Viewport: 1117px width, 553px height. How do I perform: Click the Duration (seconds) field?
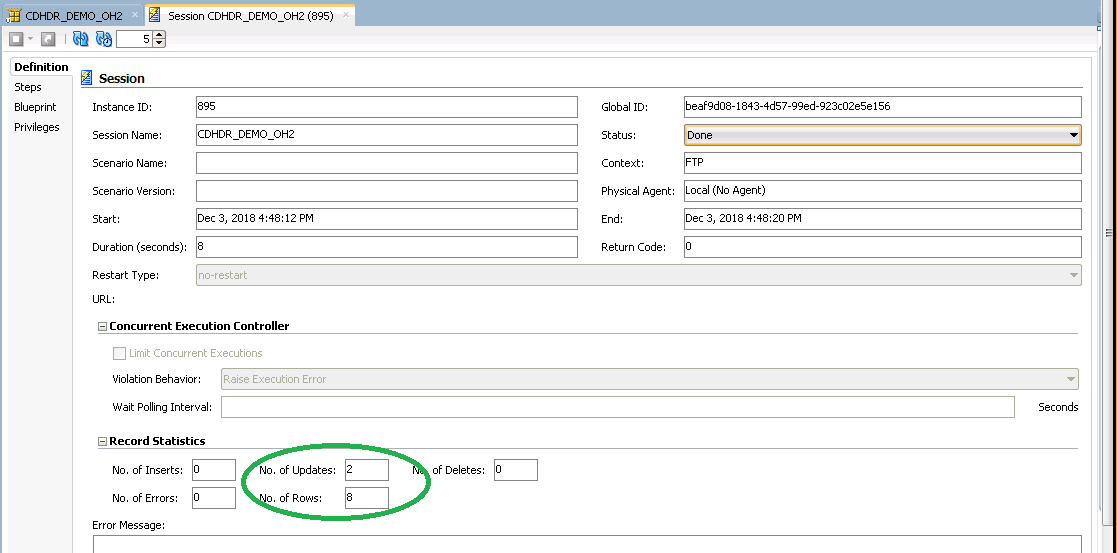[x=387, y=247]
